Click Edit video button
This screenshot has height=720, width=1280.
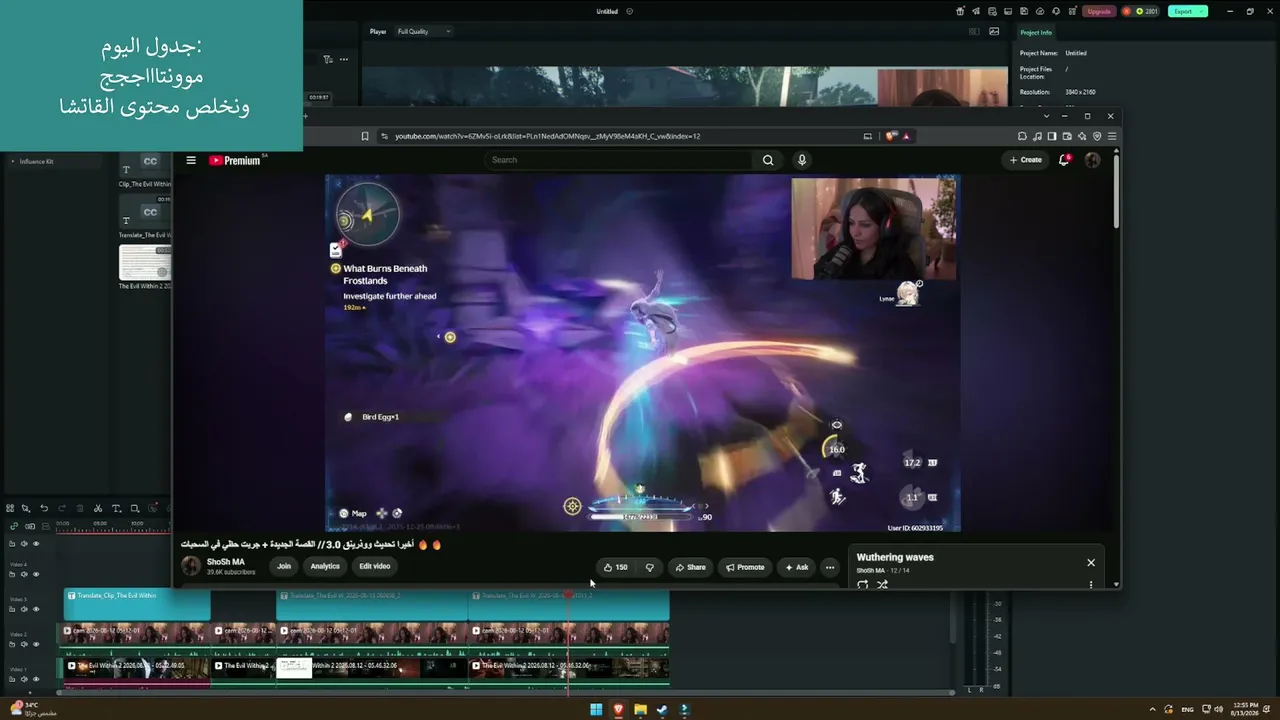(x=375, y=566)
